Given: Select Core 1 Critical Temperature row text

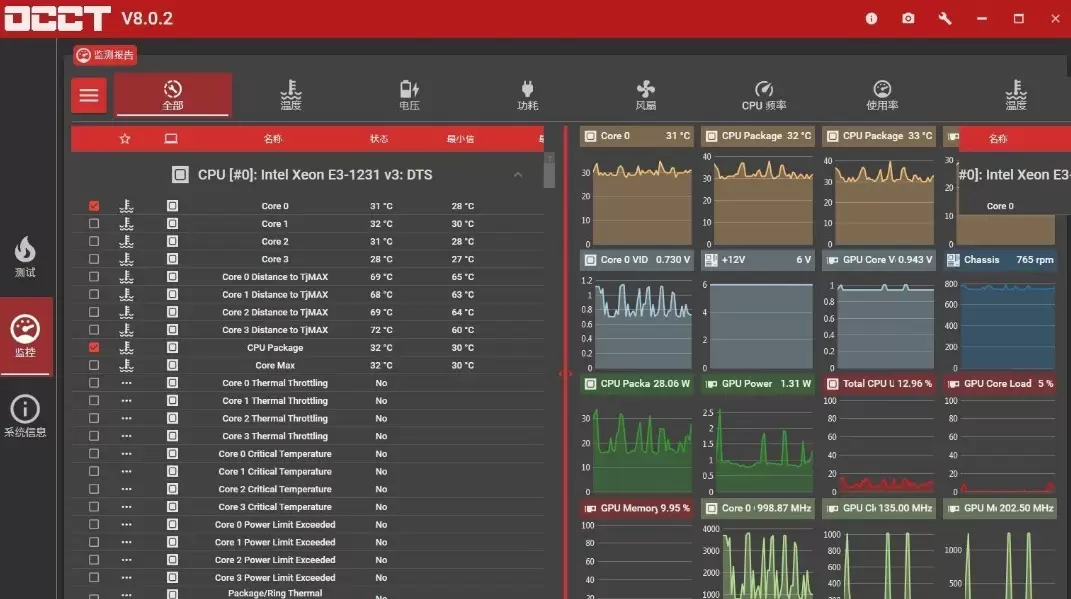Looking at the screenshot, I should coord(275,471).
